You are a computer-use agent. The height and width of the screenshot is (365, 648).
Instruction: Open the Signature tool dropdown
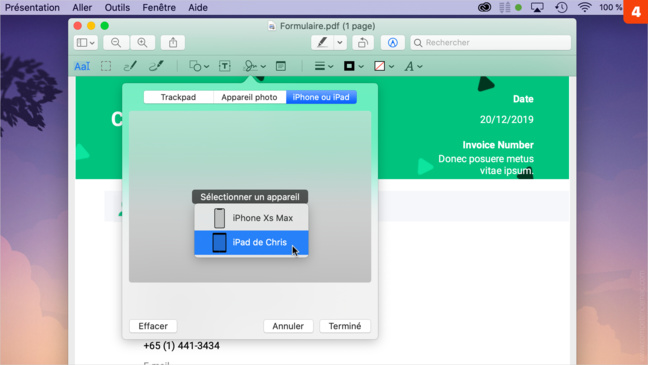(x=254, y=66)
